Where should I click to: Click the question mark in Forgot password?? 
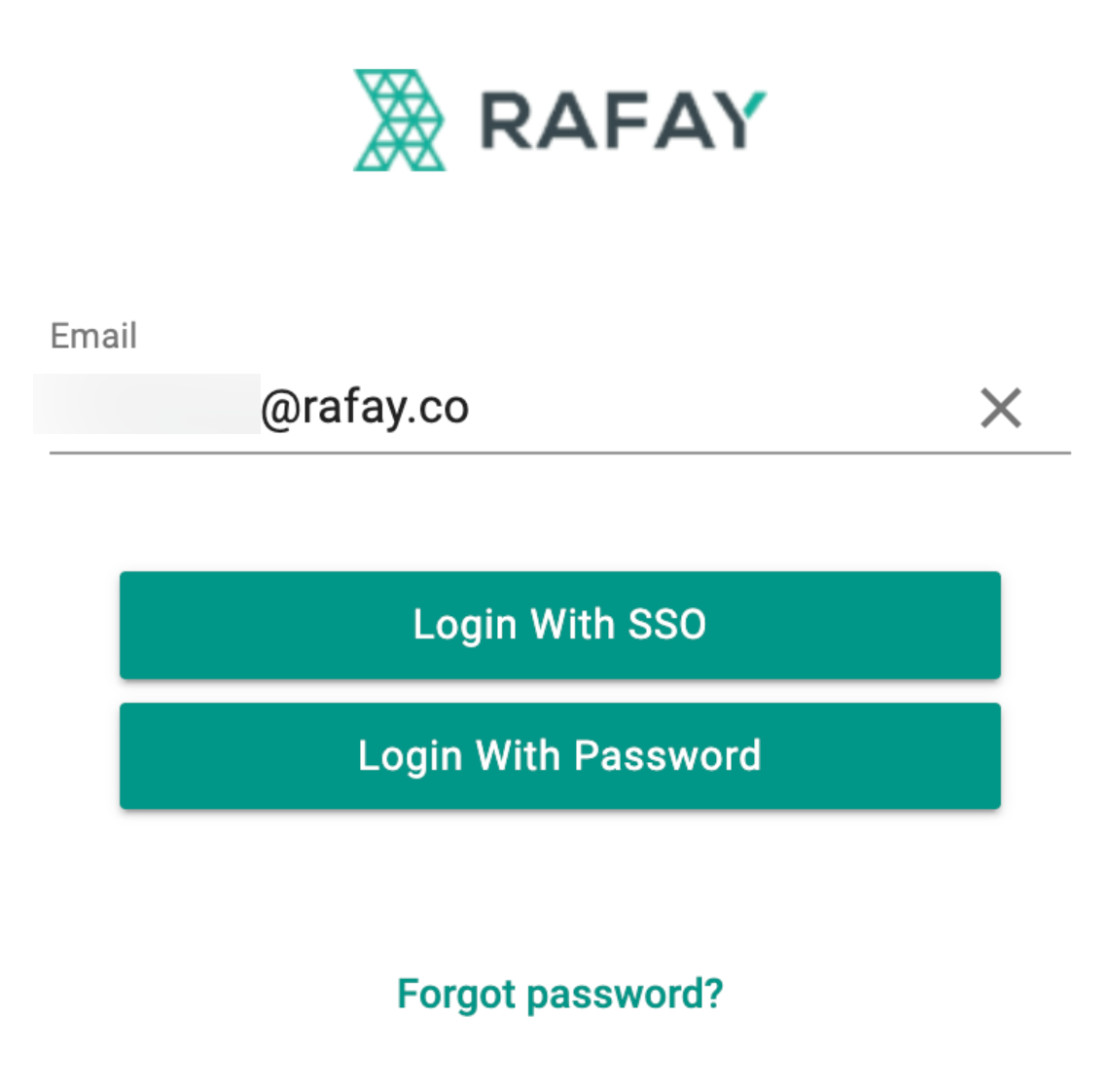pyautogui.click(x=713, y=992)
